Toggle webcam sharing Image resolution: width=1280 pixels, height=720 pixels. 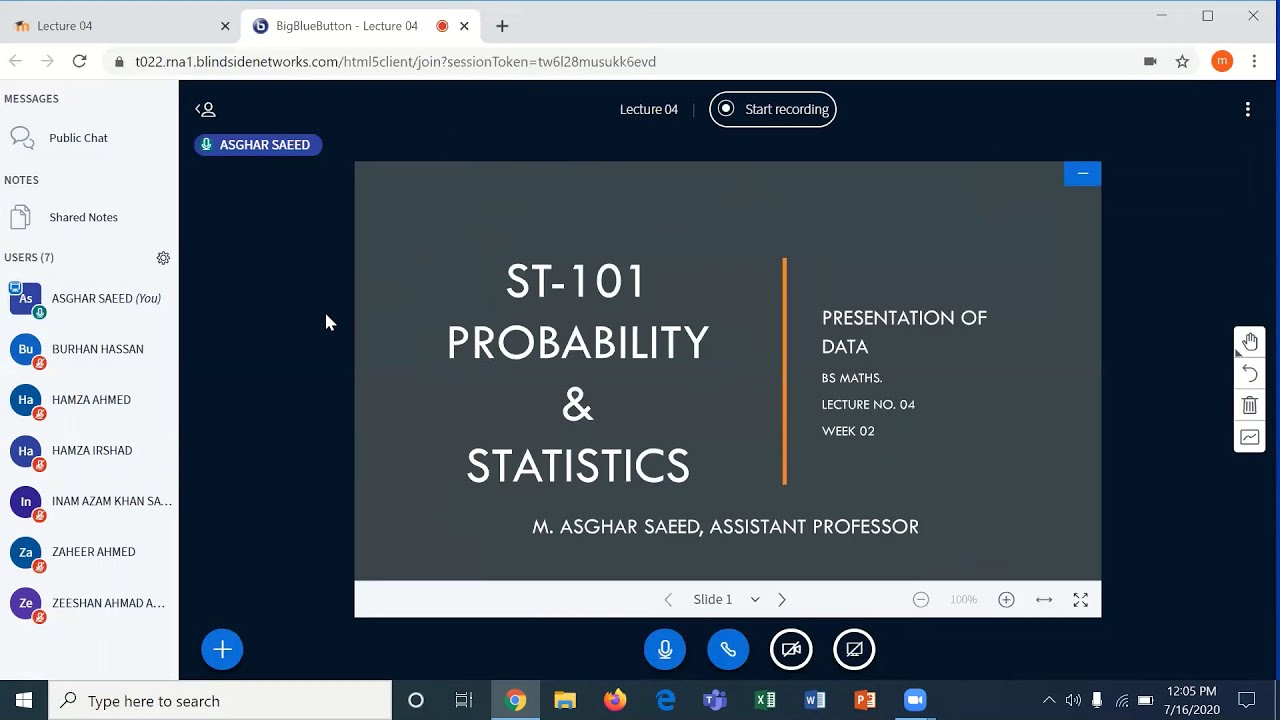791,650
